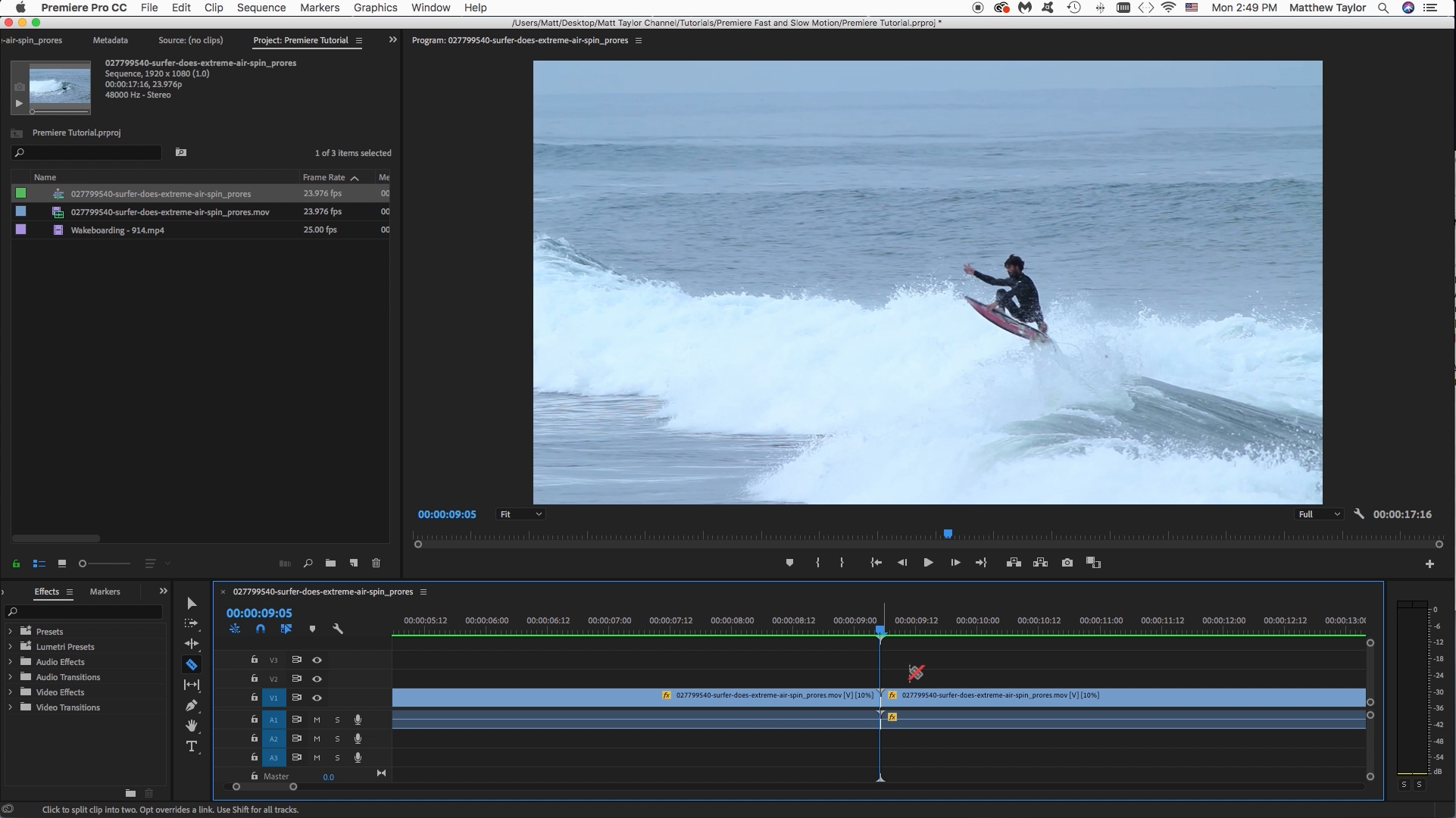1456x818 pixels.
Task: Click the Lift button
Action: click(x=1014, y=563)
